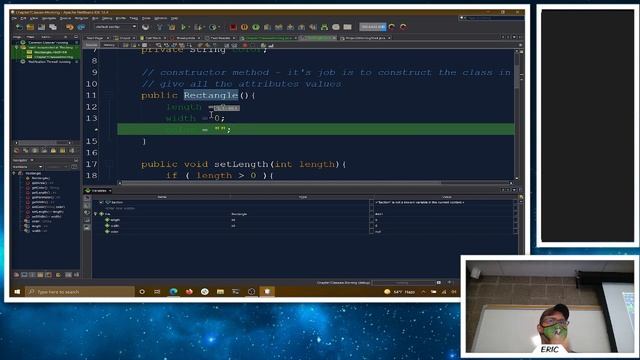The image size is (640, 360).
Task: Click the green Continue debugger icon
Action: [x=256, y=27]
